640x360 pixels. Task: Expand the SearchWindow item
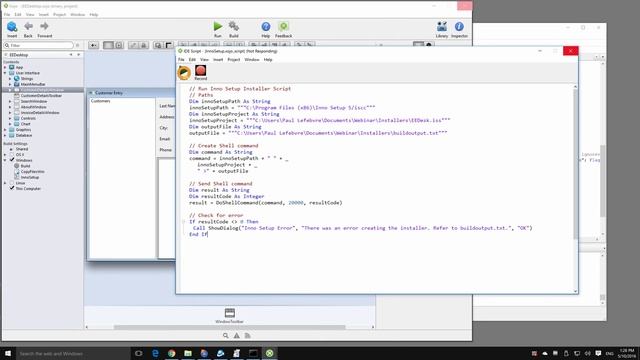click(10, 101)
